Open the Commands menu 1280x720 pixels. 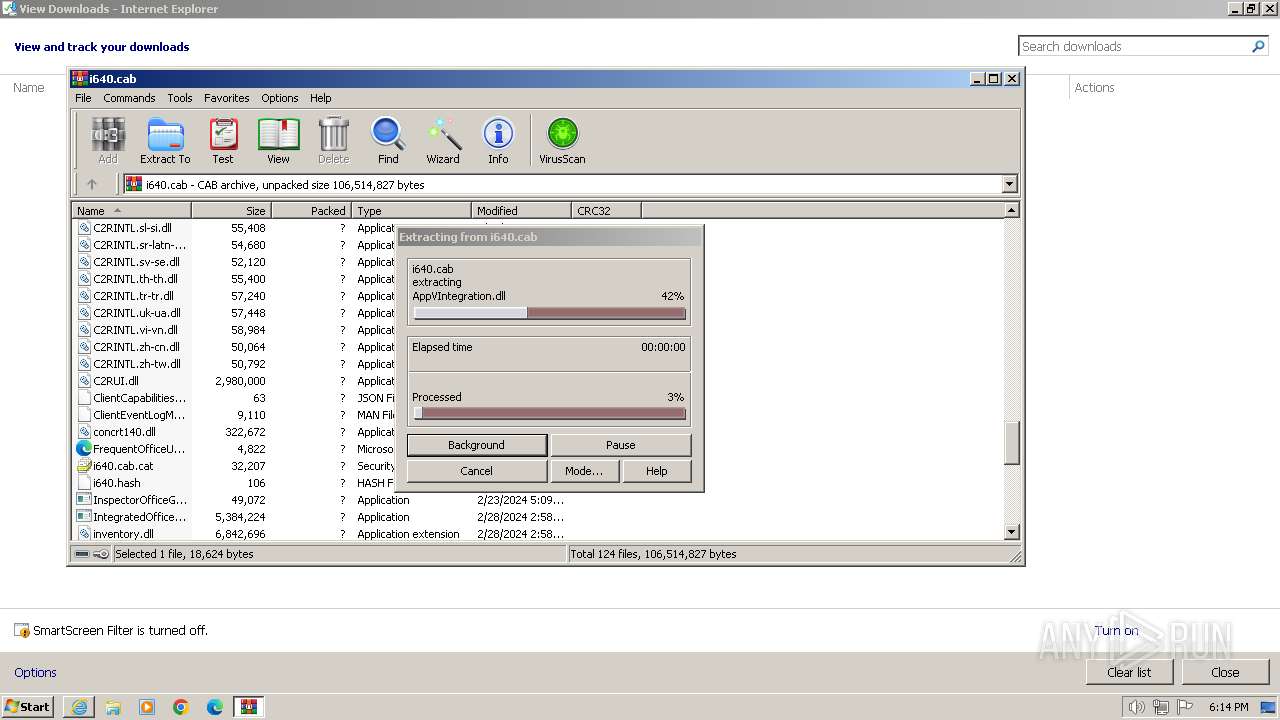[129, 98]
